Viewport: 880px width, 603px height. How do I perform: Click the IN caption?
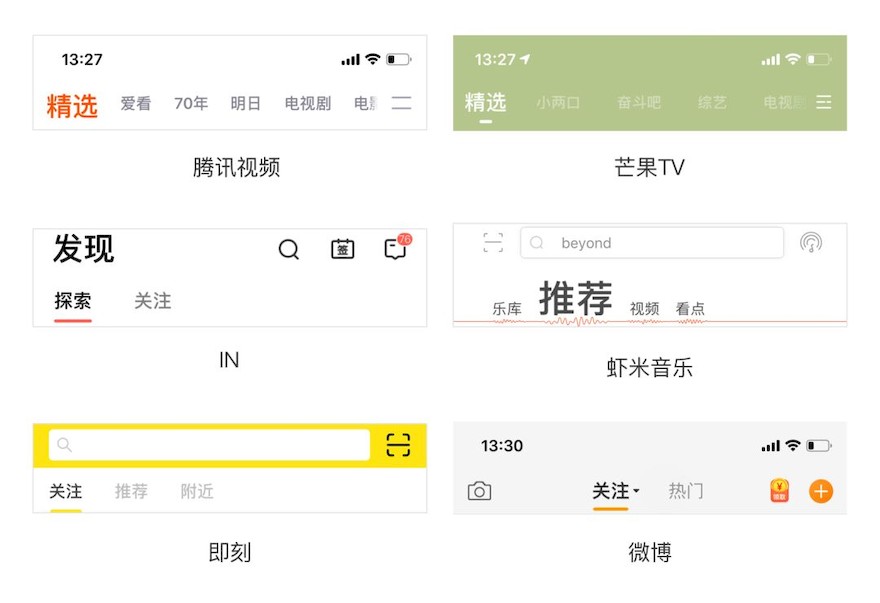tap(229, 360)
